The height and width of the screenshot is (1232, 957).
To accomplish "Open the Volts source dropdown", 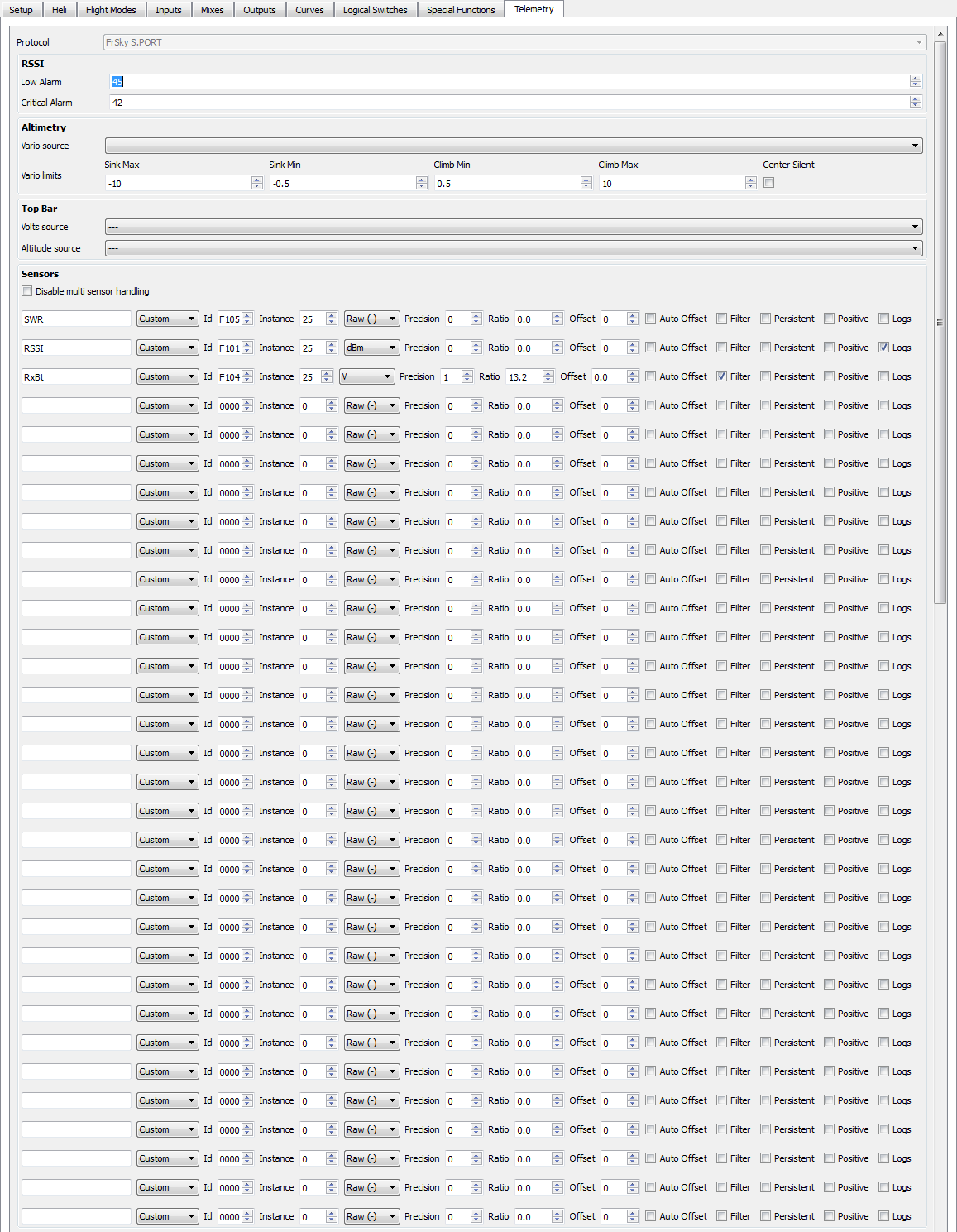I will tap(513, 227).
